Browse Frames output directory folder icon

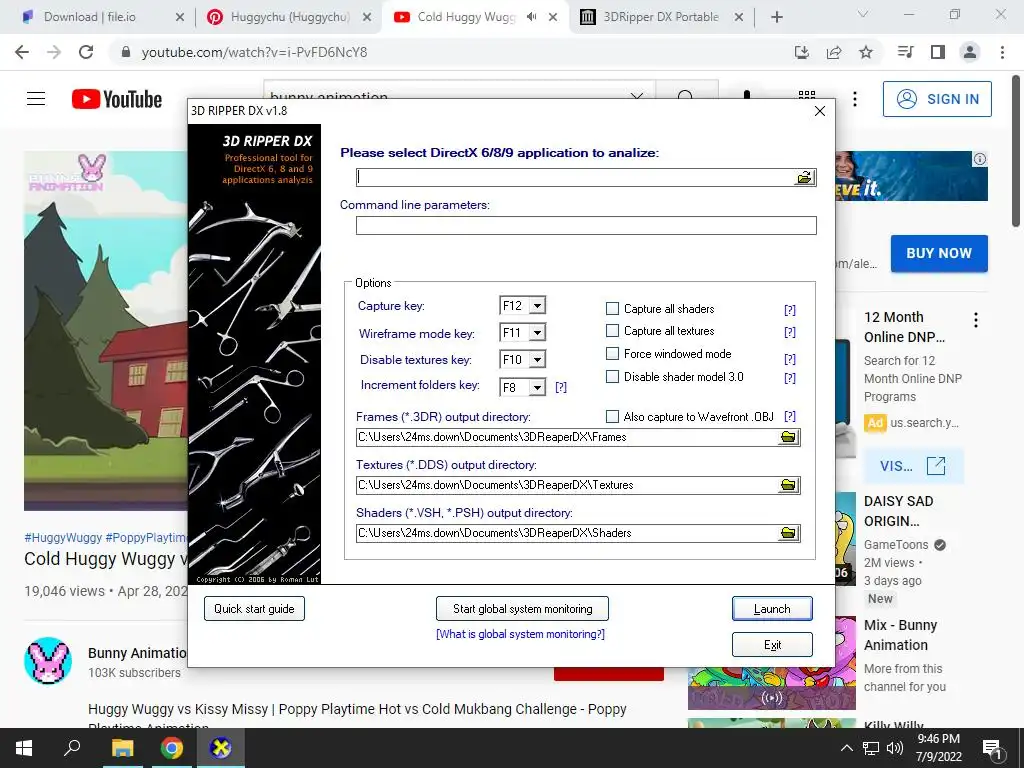point(789,437)
